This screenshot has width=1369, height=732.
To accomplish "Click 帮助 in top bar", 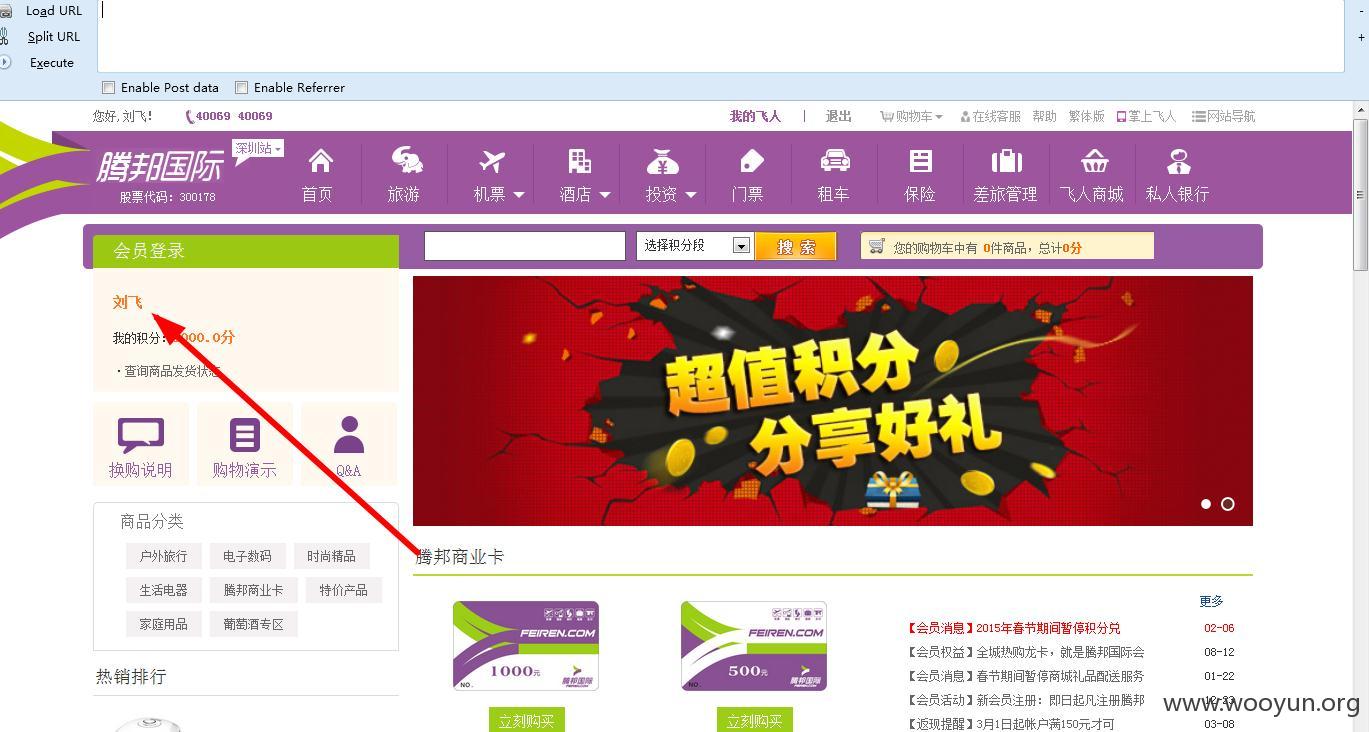I will click(1044, 116).
